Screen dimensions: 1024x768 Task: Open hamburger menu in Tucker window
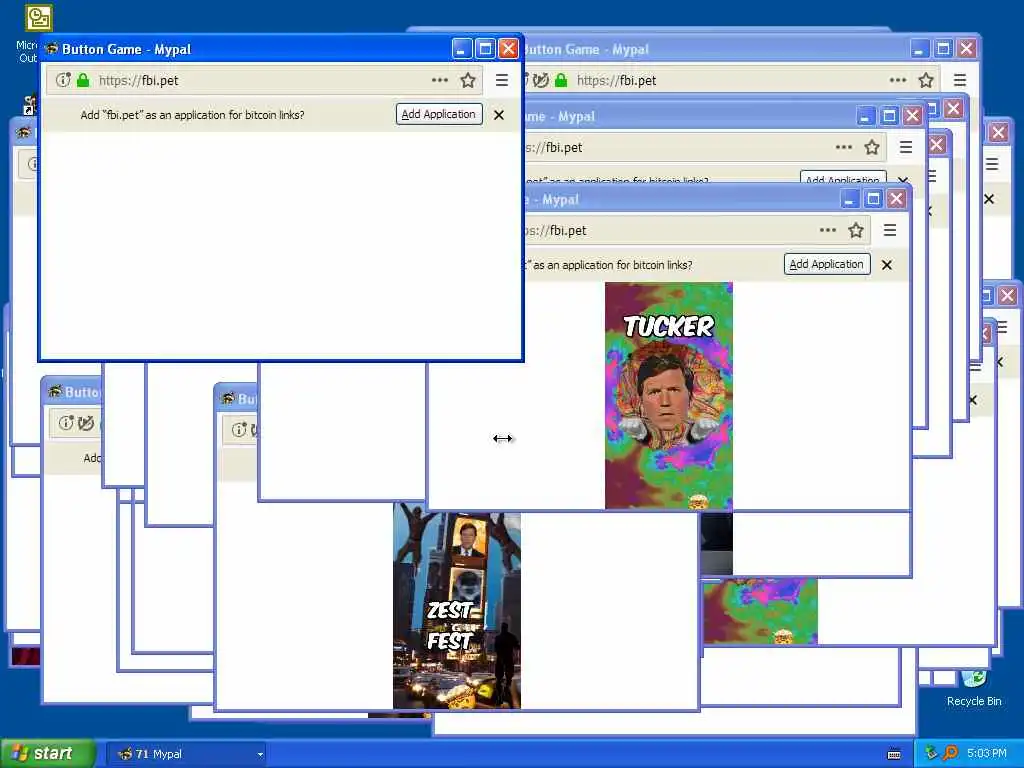click(x=889, y=230)
